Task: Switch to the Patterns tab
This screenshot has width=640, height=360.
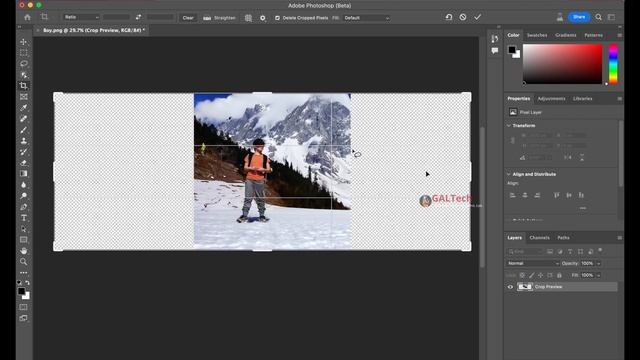Action: (x=593, y=36)
